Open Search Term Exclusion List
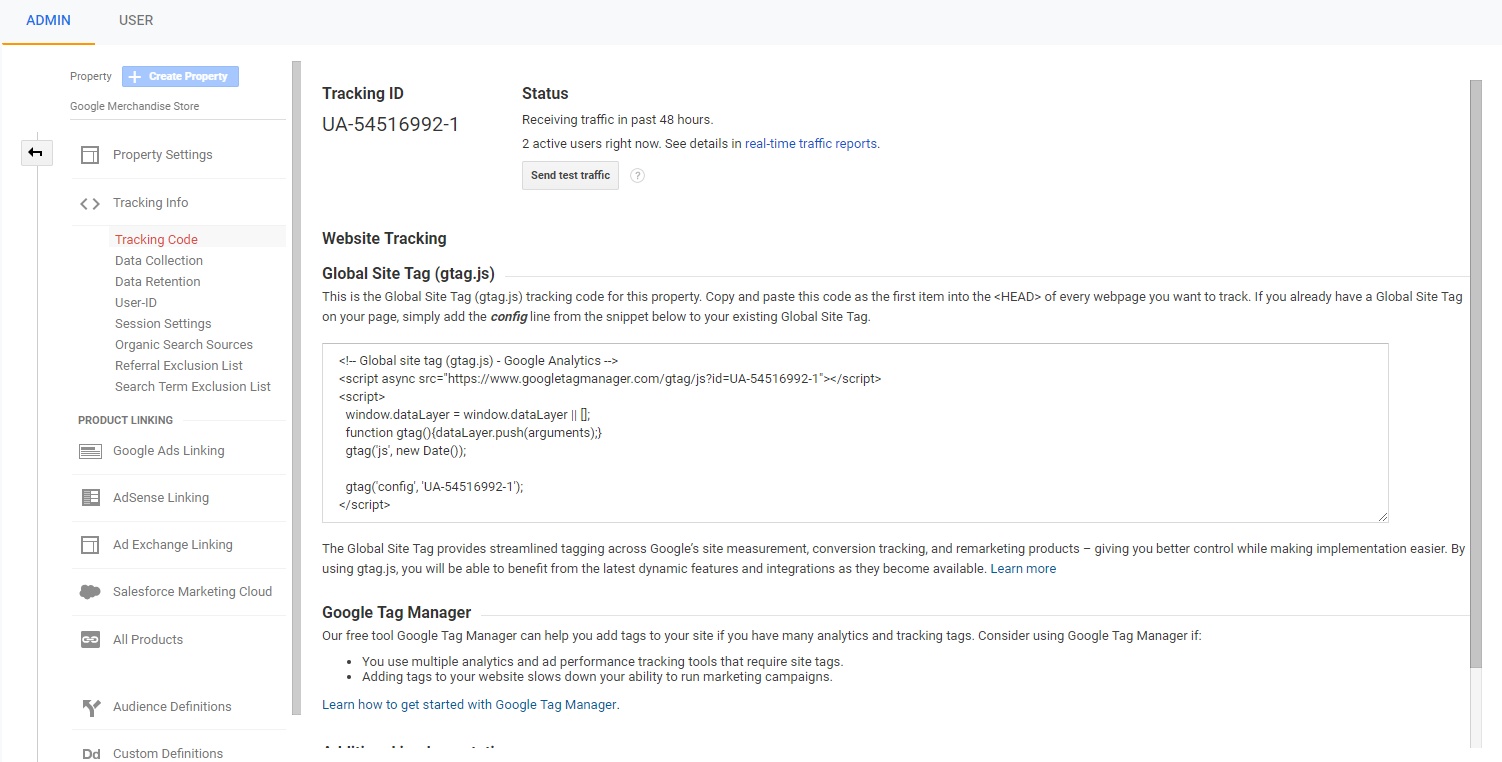 193,387
